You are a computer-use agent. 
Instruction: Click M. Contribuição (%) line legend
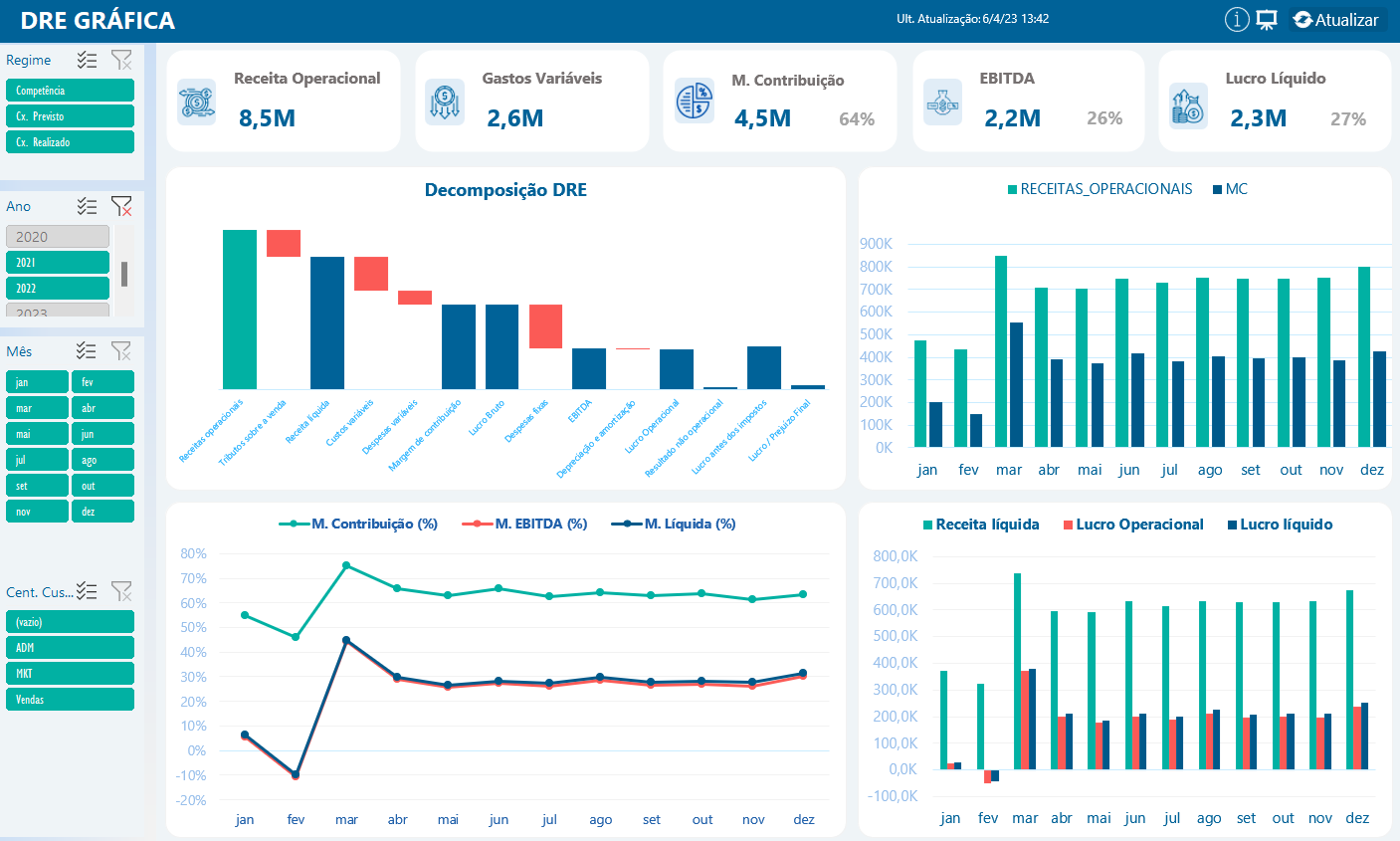[x=358, y=524]
